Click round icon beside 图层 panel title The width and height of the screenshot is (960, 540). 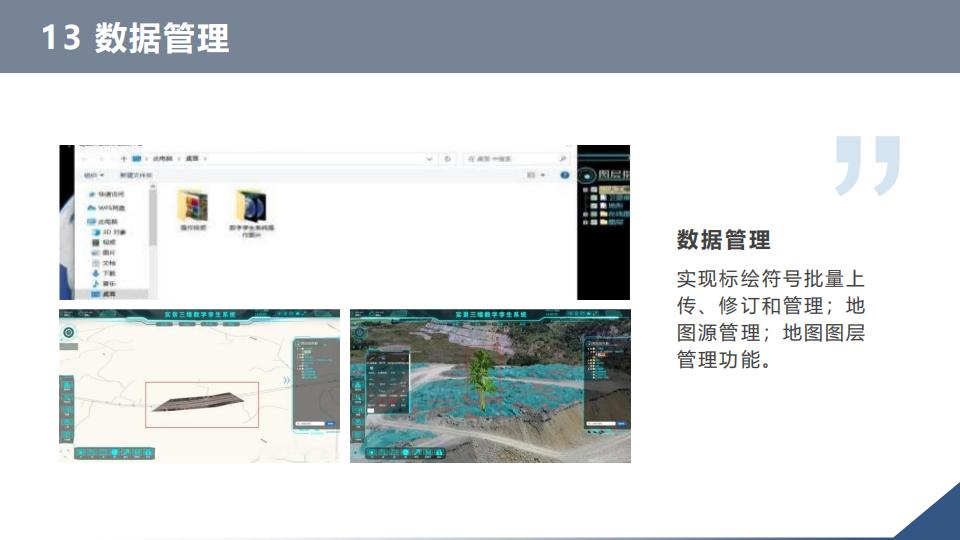point(587,175)
